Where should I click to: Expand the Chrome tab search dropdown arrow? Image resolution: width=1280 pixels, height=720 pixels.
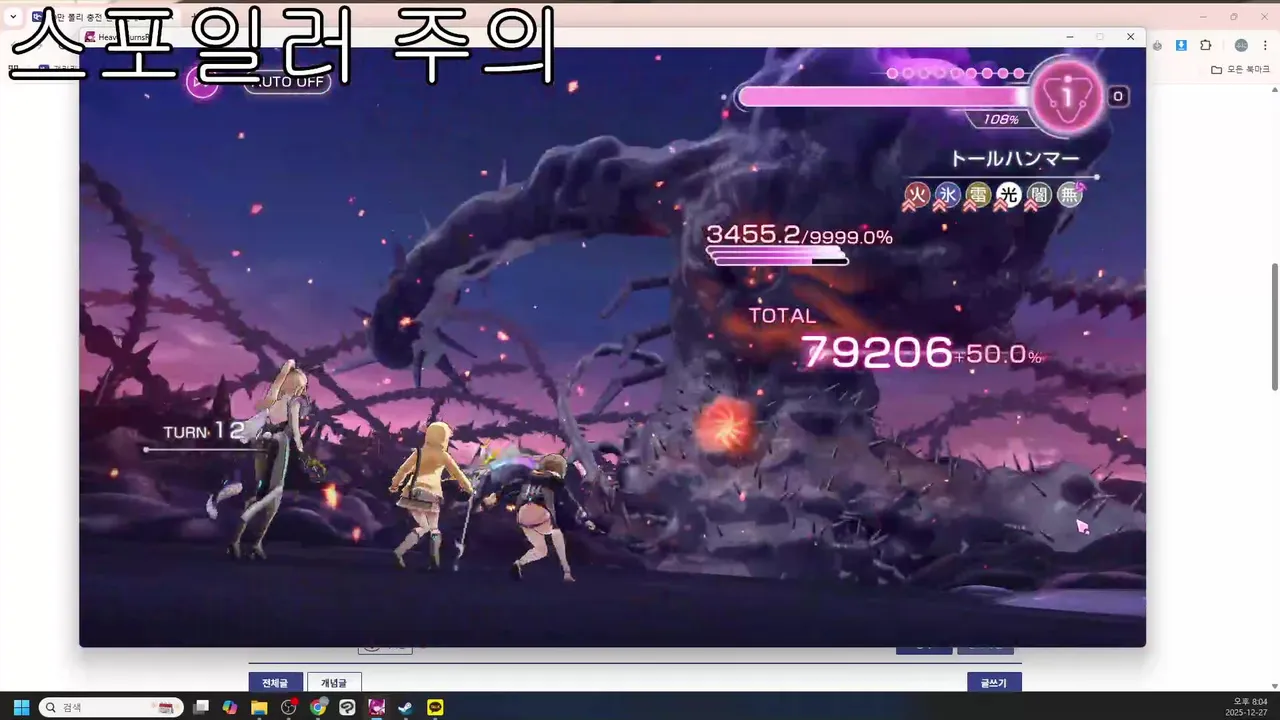(x=13, y=17)
